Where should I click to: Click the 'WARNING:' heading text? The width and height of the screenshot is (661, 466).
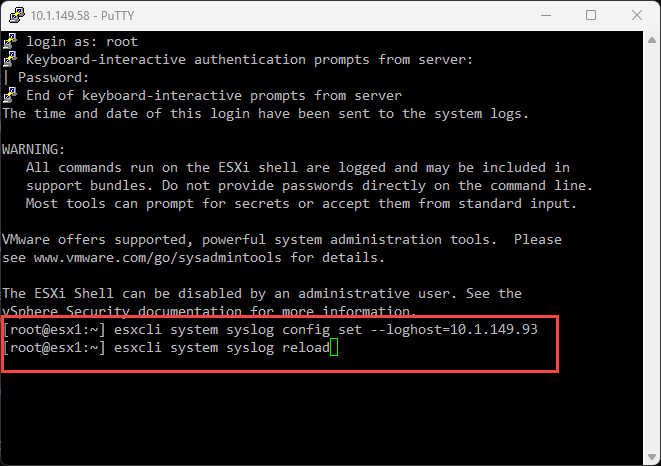point(34,149)
